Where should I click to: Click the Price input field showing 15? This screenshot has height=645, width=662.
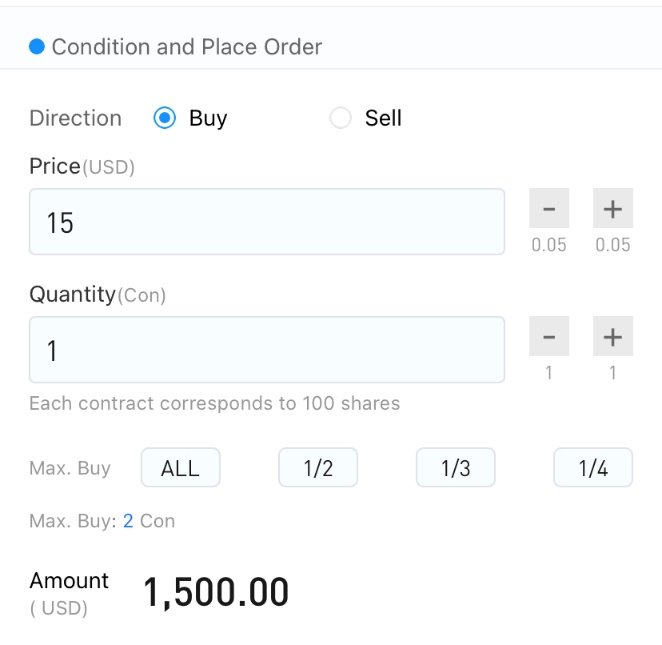pos(267,222)
